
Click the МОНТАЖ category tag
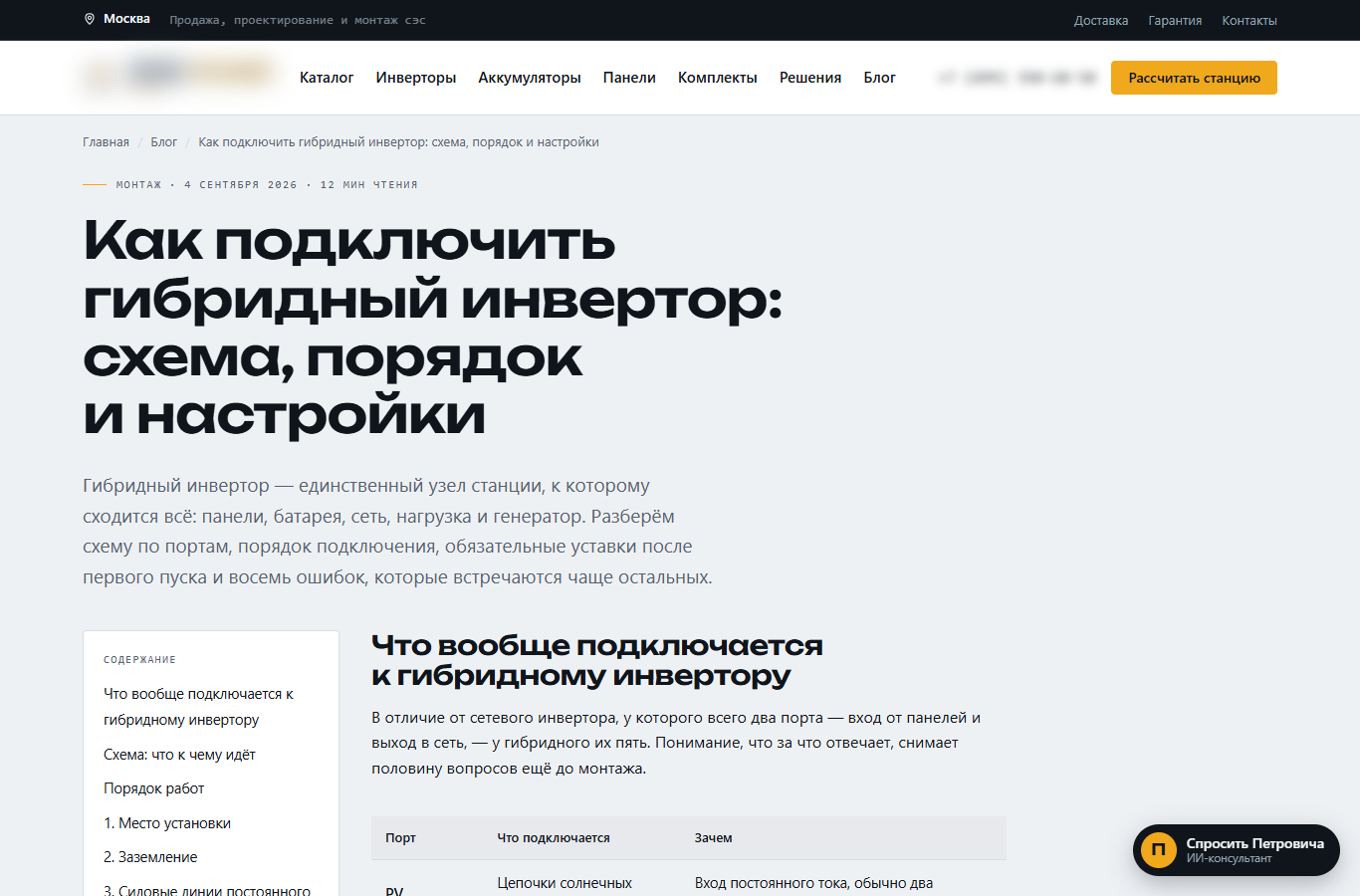tap(138, 185)
